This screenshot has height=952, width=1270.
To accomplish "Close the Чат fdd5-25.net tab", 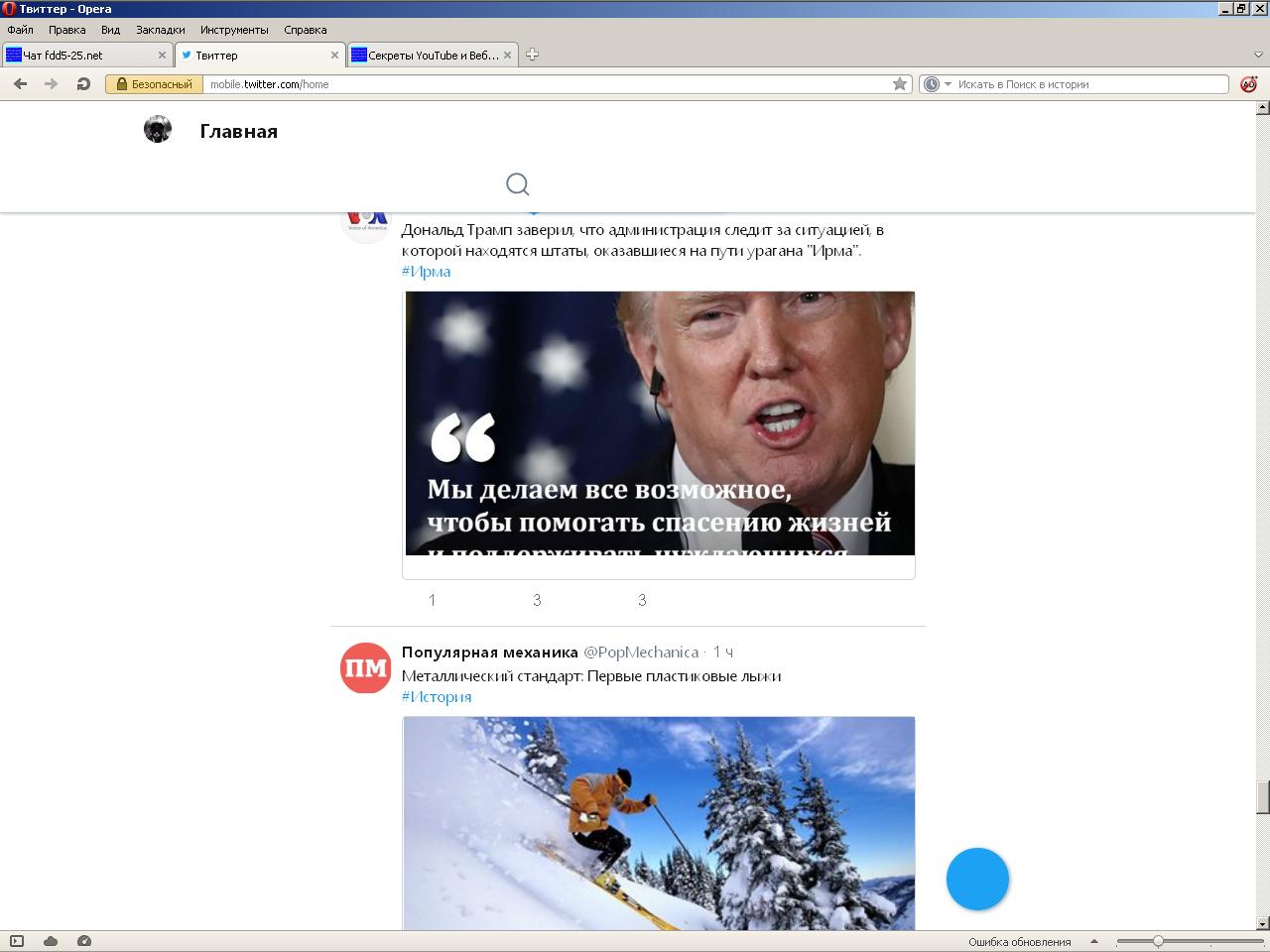I will pos(162,56).
